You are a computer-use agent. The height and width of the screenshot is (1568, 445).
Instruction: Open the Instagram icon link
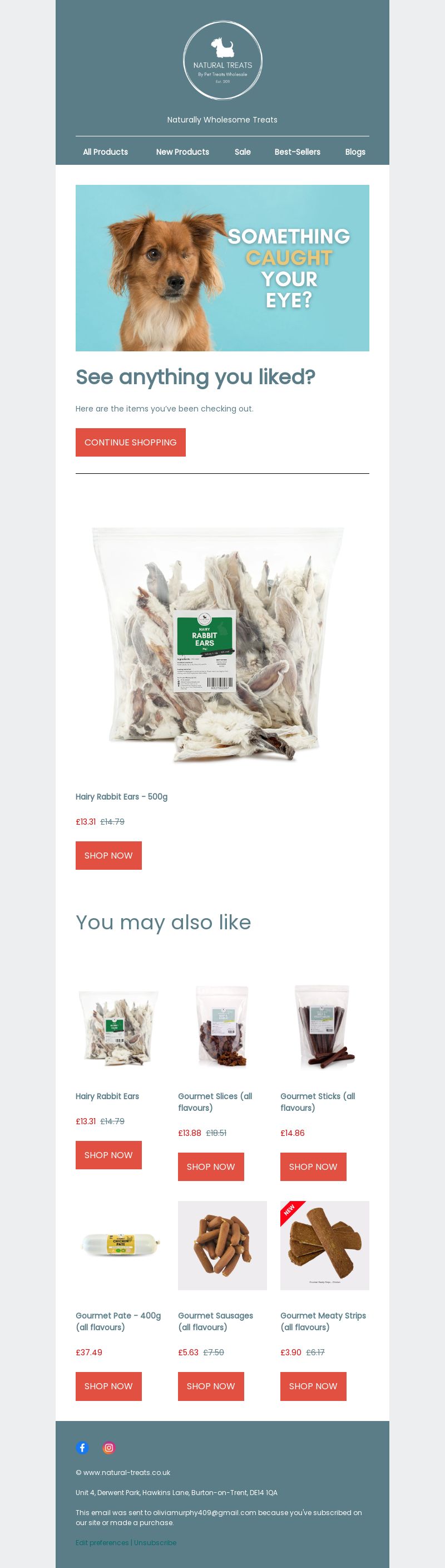pyautogui.click(x=109, y=1448)
